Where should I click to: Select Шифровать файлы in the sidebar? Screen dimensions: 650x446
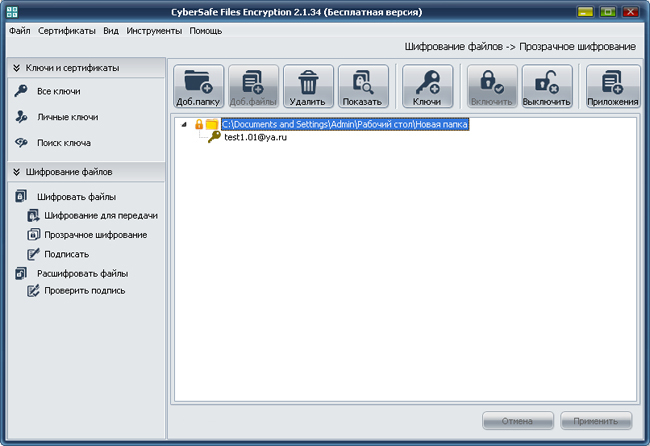pyautogui.click(x=76, y=197)
